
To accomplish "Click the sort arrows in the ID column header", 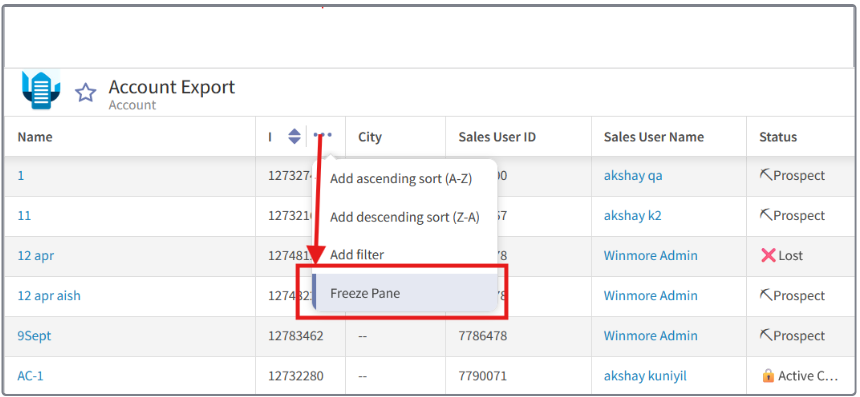I will point(295,137).
